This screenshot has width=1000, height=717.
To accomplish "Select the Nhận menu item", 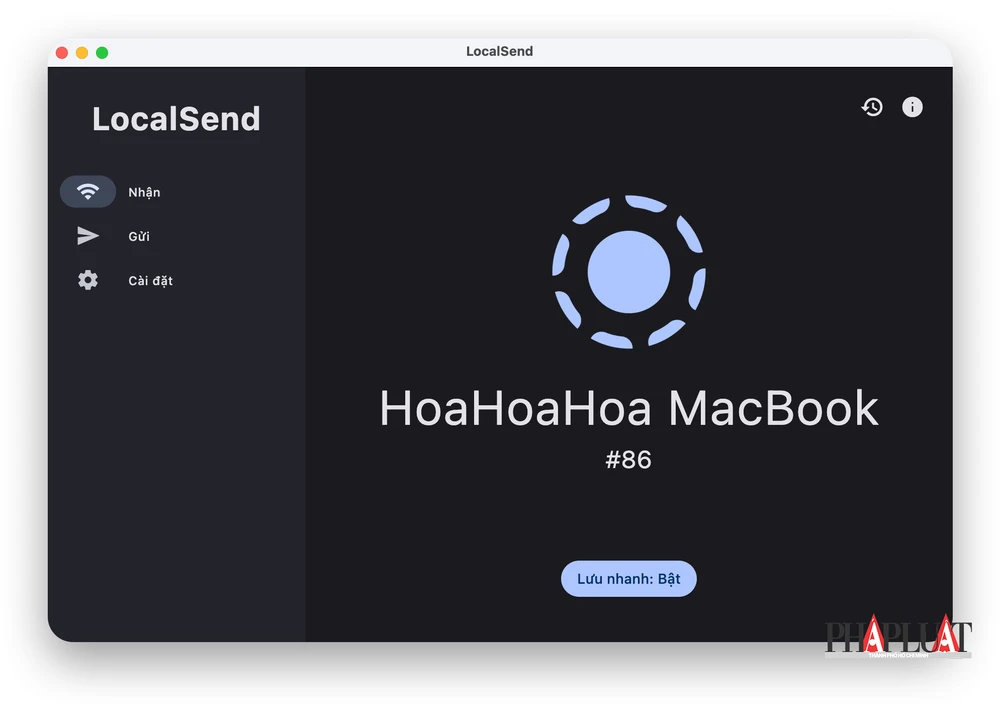I will (143, 191).
